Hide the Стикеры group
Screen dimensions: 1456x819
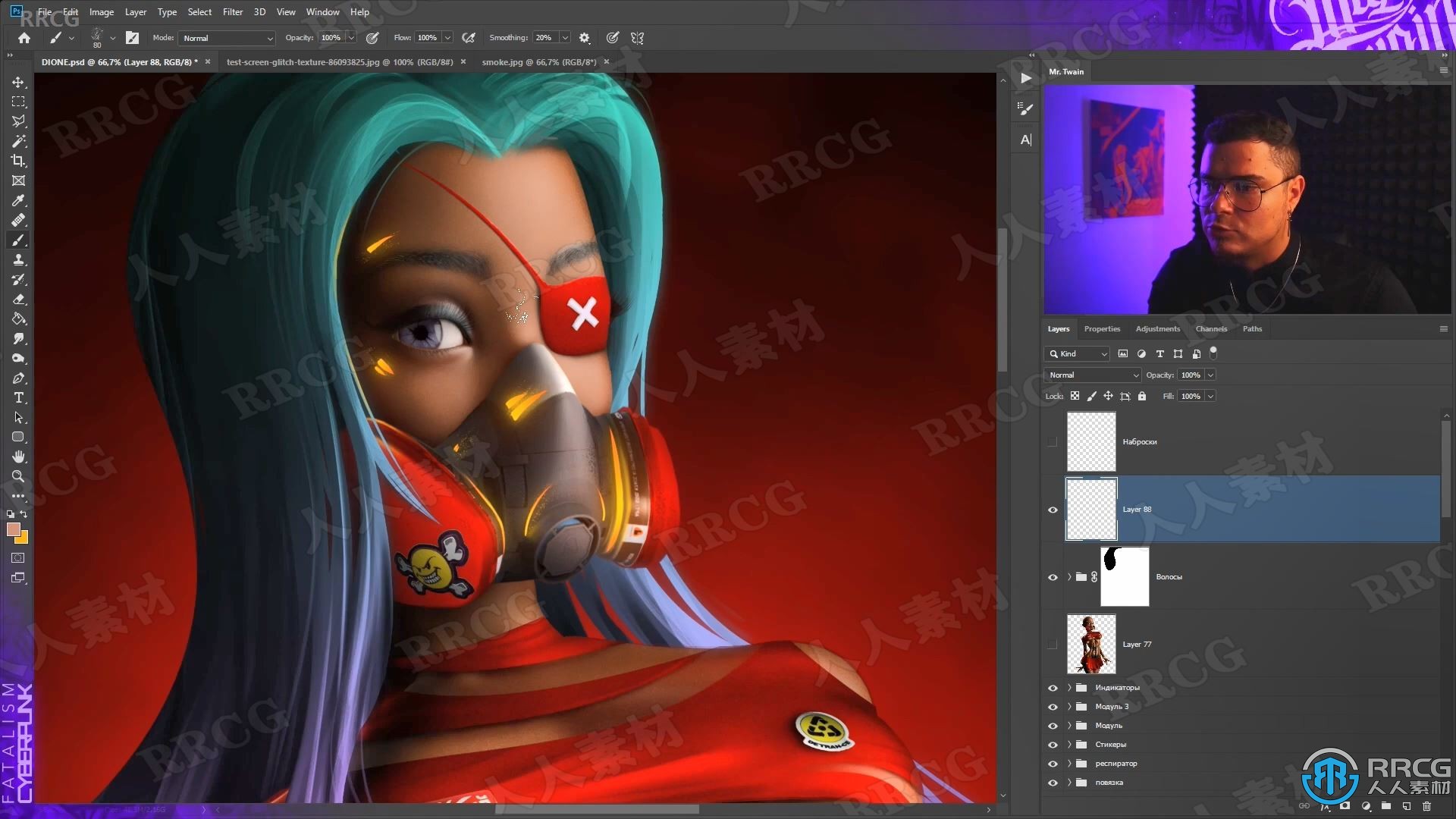point(1053,745)
